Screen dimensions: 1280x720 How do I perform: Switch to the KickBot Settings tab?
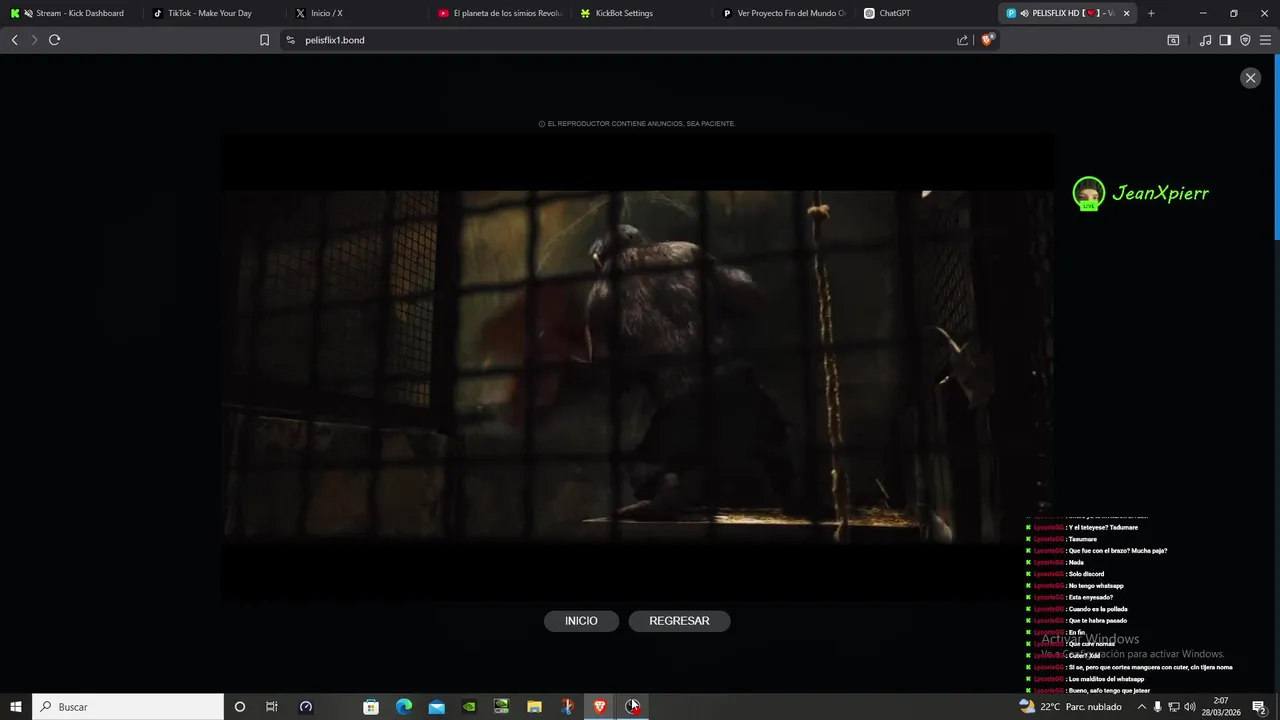click(642, 13)
